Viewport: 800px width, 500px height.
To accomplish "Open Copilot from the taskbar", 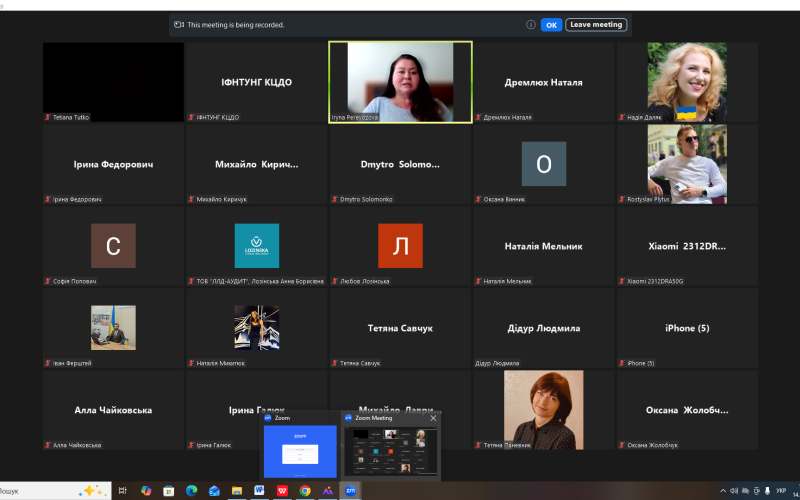I will coord(146,491).
